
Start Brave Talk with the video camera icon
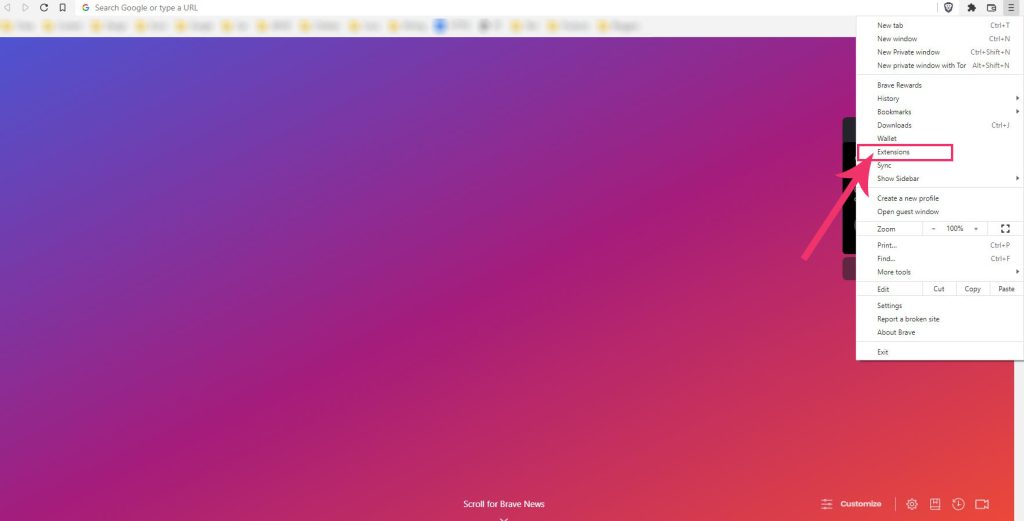click(982, 504)
